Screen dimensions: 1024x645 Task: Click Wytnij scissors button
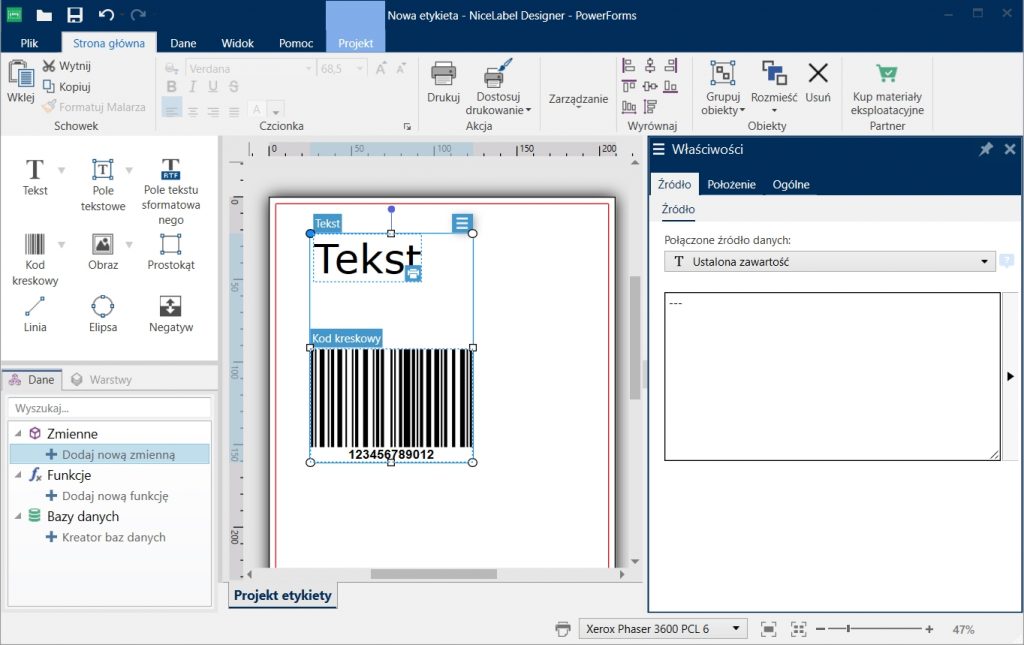[x=67, y=66]
